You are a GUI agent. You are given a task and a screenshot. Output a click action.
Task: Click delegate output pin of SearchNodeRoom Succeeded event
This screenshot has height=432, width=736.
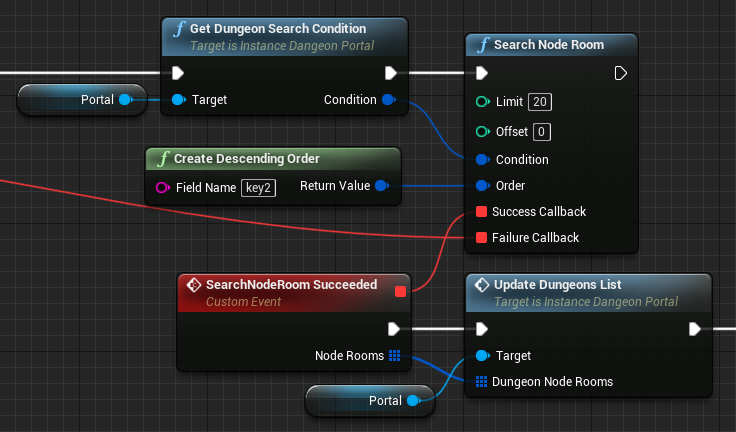point(400,292)
